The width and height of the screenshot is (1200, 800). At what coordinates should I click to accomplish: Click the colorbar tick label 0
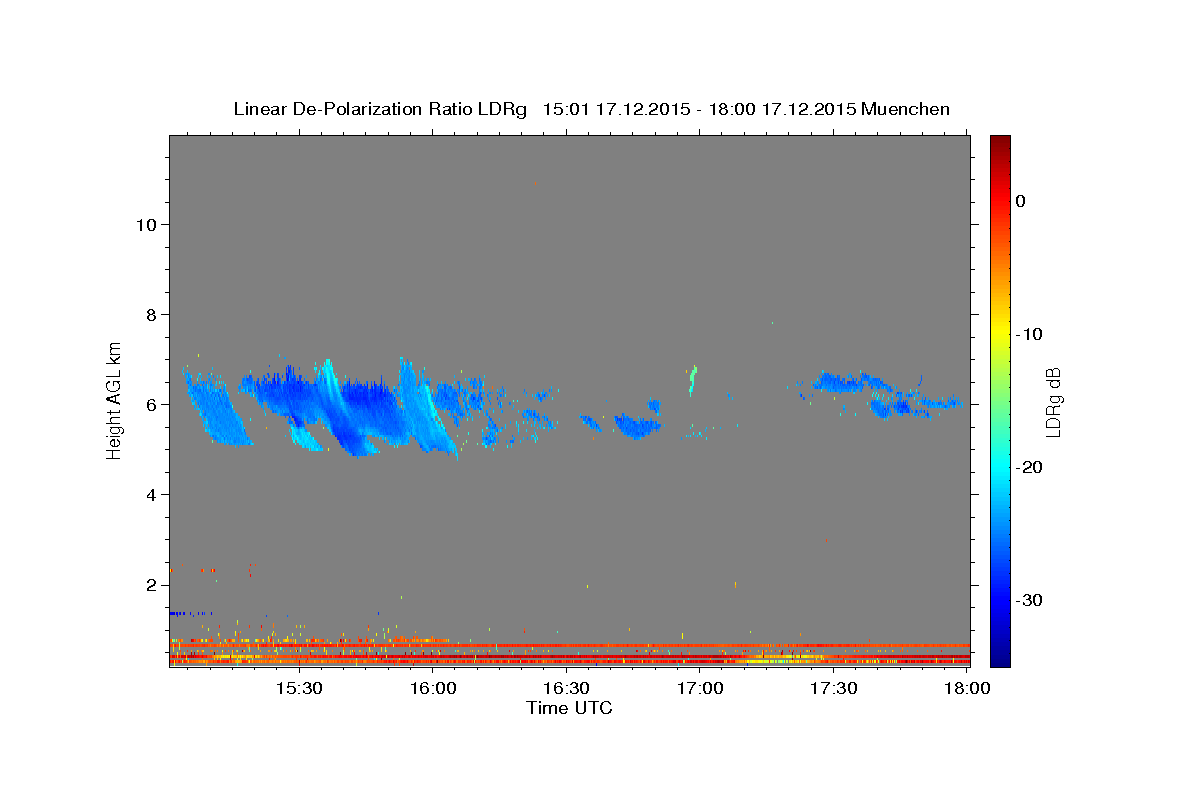click(x=1020, y=201)
